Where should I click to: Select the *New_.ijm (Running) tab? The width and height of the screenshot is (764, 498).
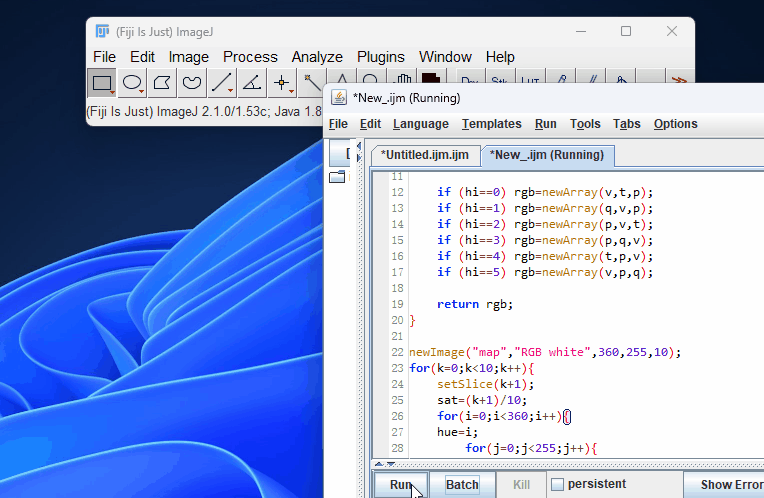point(547,155)
